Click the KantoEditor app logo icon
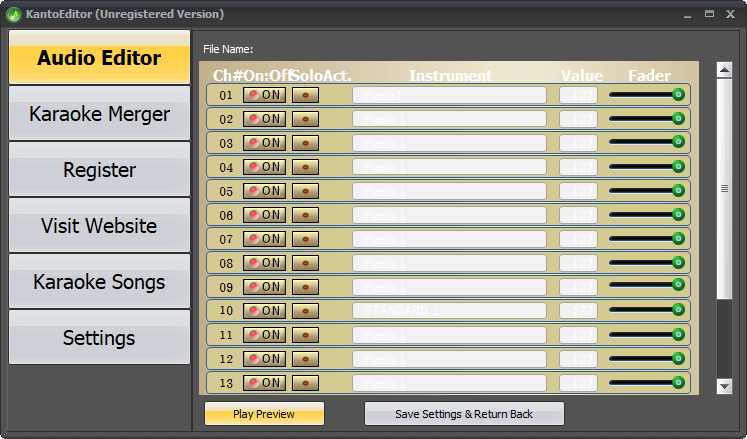Viewport: 747px width, 439px height. 14,14
